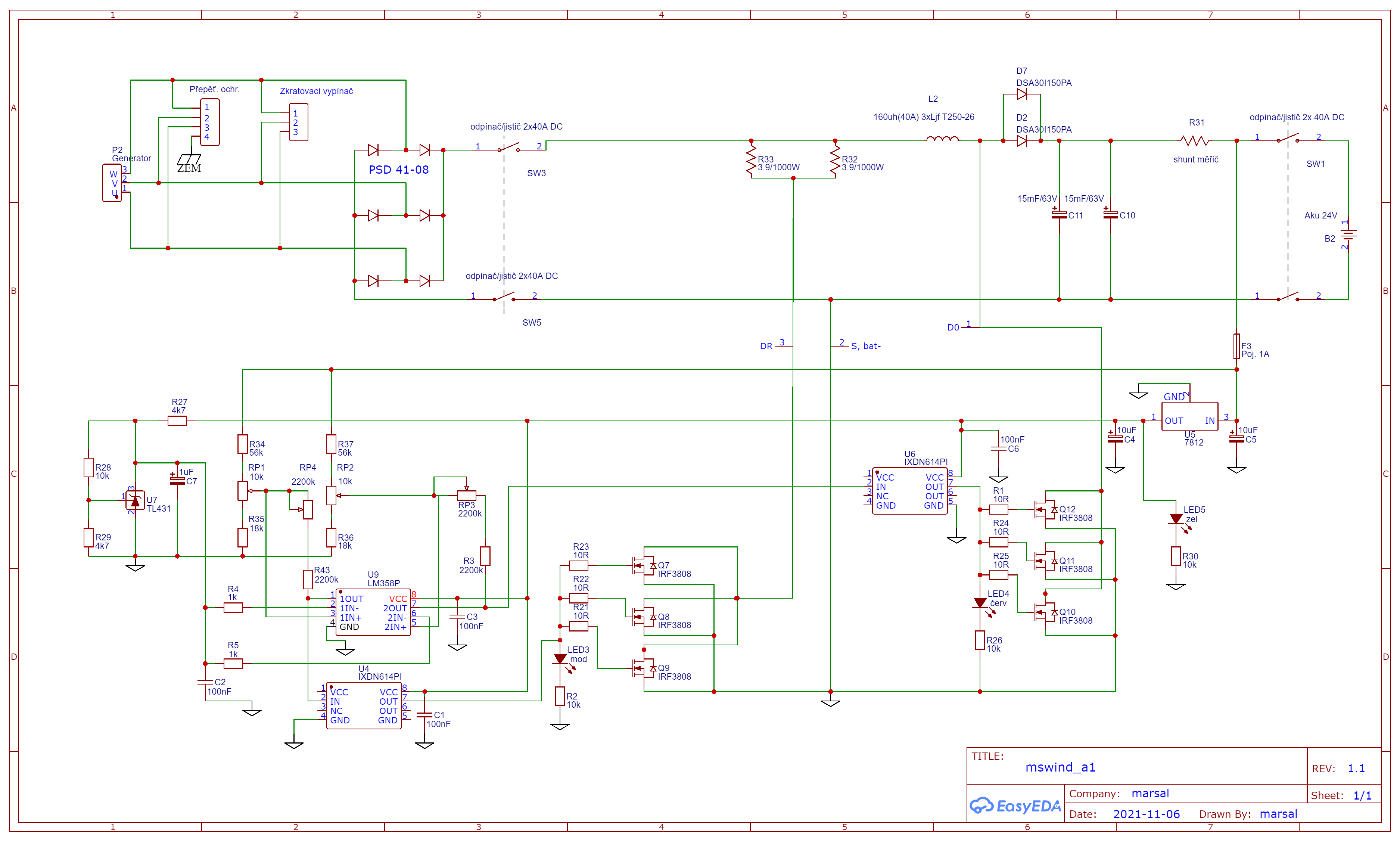The height and width of the screenshot is (841, 1400).
Task: Select the RP3 2200k trimmer symbol
Action: (466, 495)
